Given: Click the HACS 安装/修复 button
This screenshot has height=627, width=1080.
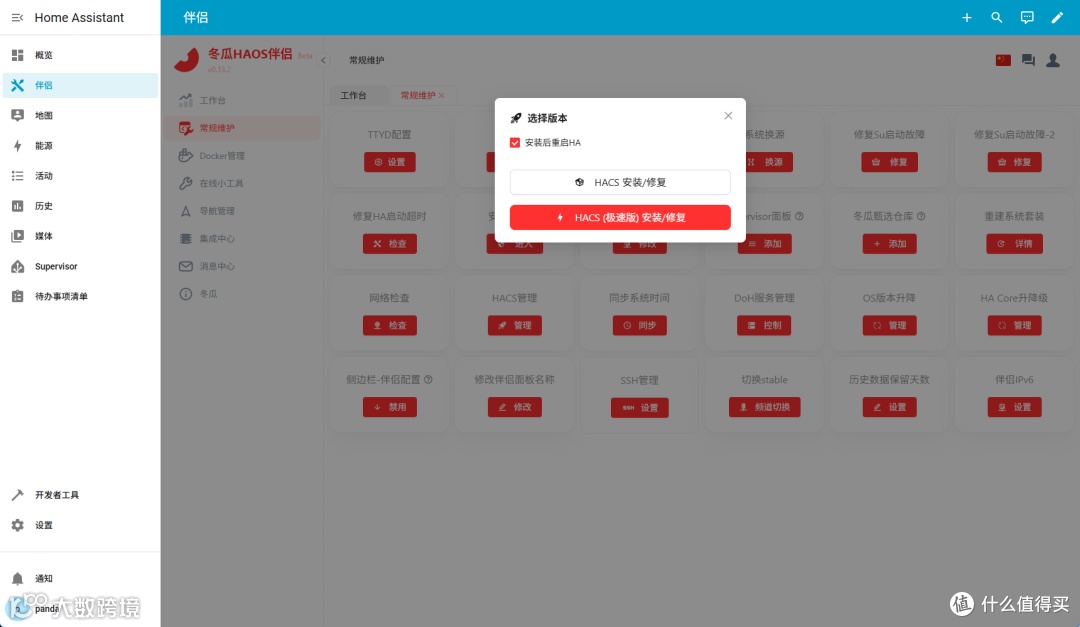Looking at the screenshot, I should (x=620, y=183).
